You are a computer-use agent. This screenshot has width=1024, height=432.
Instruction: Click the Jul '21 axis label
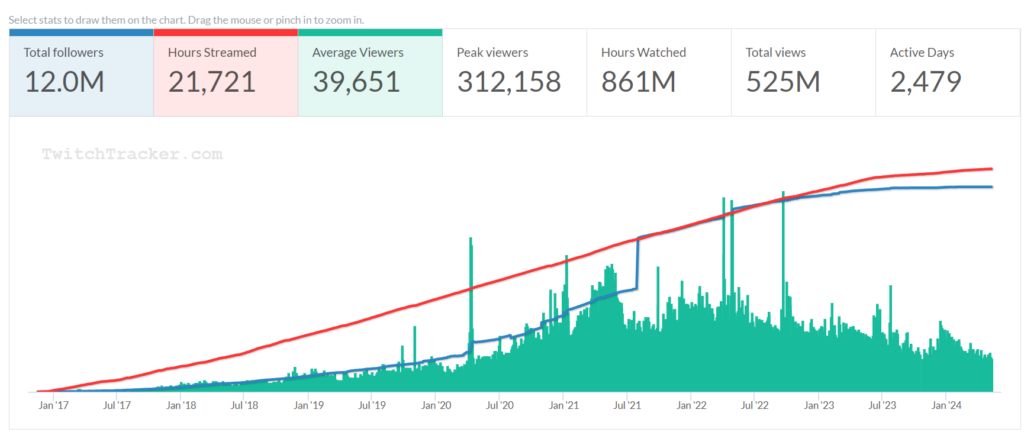click(x=628, y=406)
